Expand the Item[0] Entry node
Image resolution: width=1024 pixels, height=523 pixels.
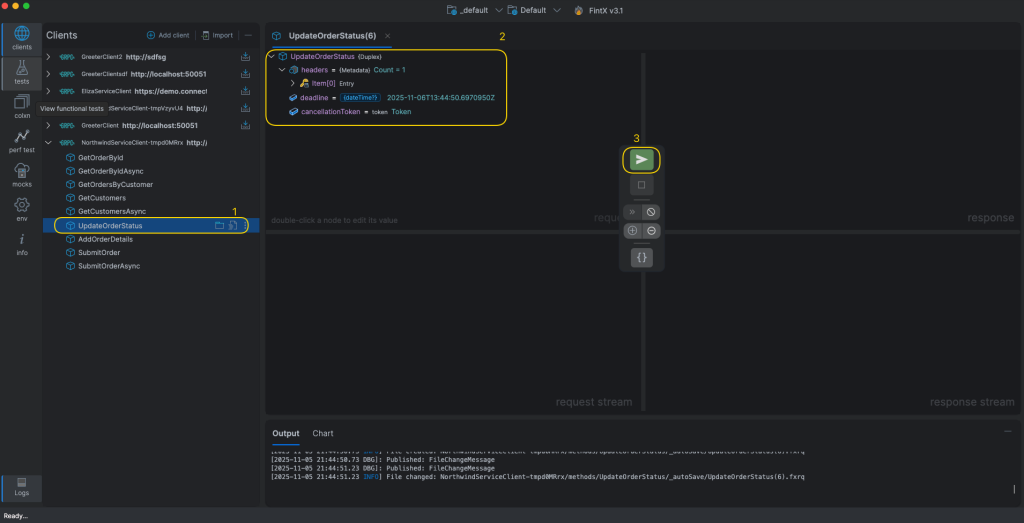click(x=293, y=83)
